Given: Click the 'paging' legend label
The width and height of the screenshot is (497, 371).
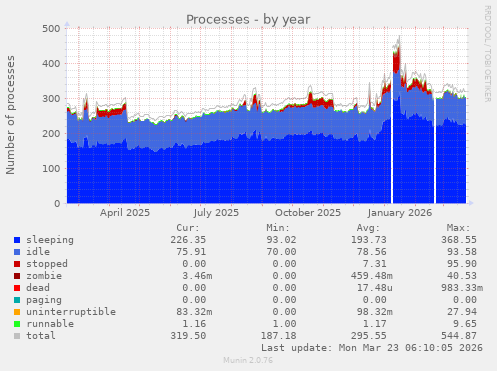Looking at the screenshot, I should click(x=44, y=300).
